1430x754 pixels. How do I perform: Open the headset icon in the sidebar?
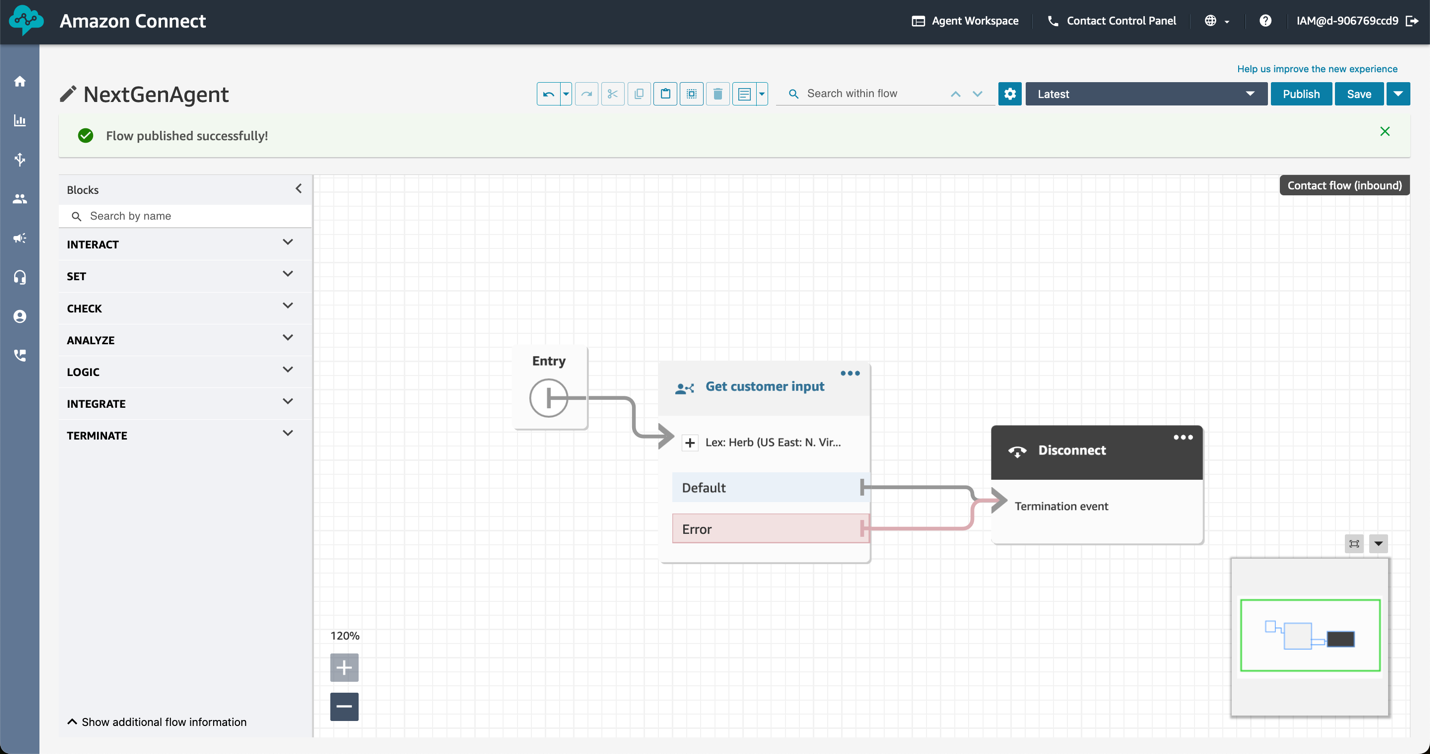[20, 277]
